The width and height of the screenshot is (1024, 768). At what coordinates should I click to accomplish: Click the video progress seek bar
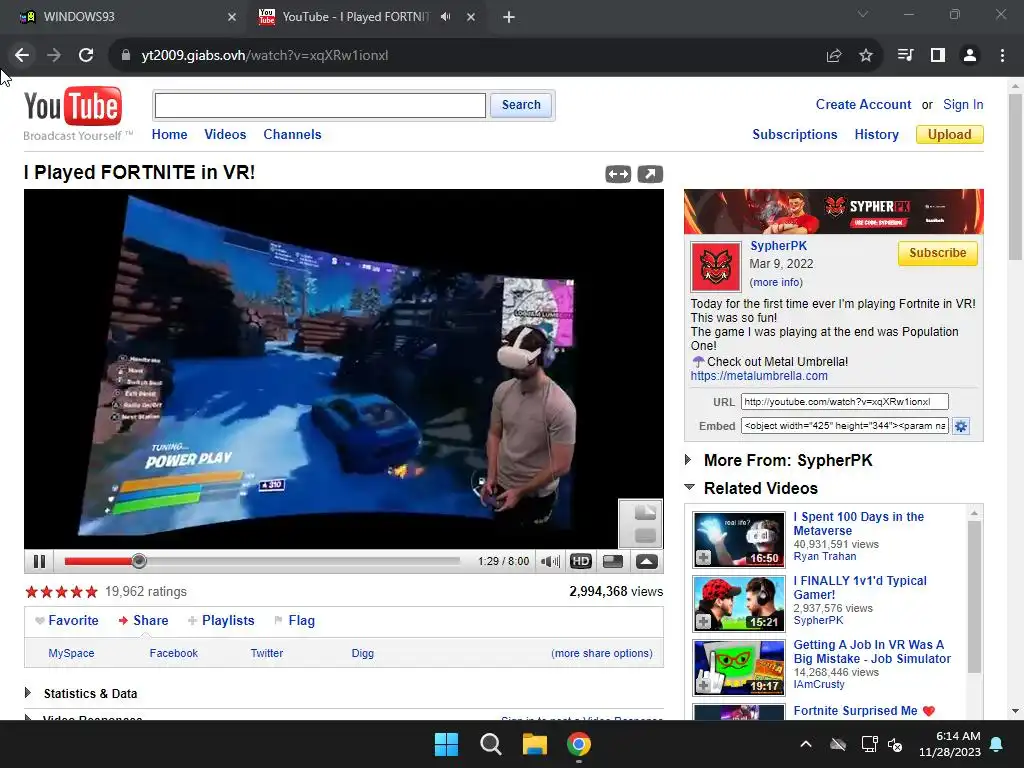263,561
